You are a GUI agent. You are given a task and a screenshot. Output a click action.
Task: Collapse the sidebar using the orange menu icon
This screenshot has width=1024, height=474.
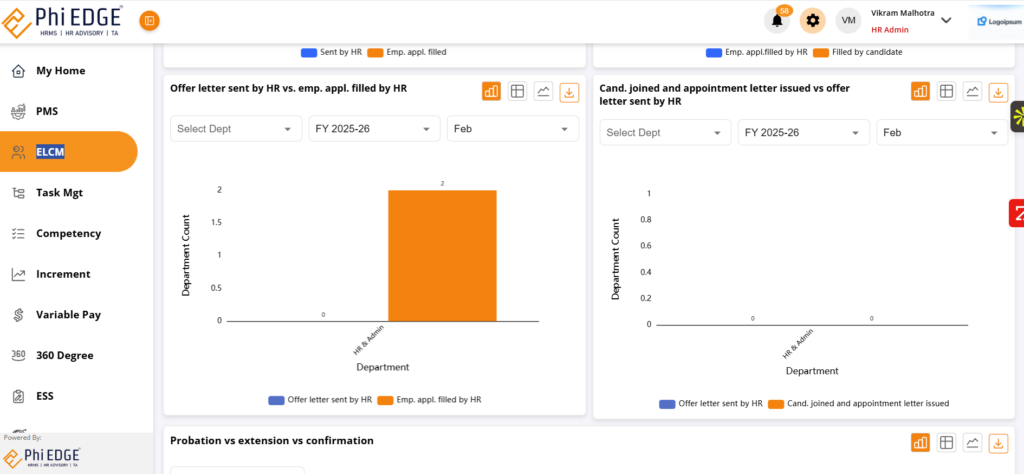pyautogui.click(x=149, y=21)
